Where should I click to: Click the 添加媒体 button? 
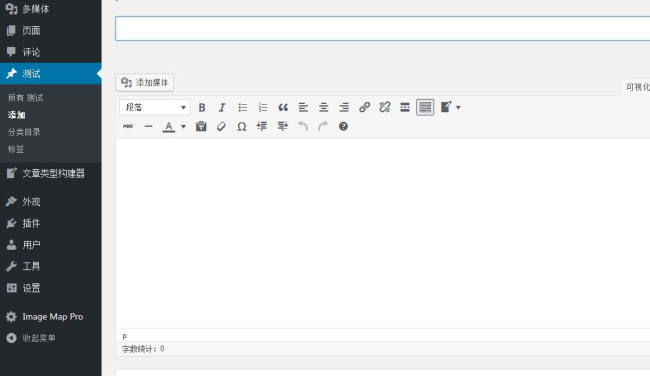click(x=145, y=82)
